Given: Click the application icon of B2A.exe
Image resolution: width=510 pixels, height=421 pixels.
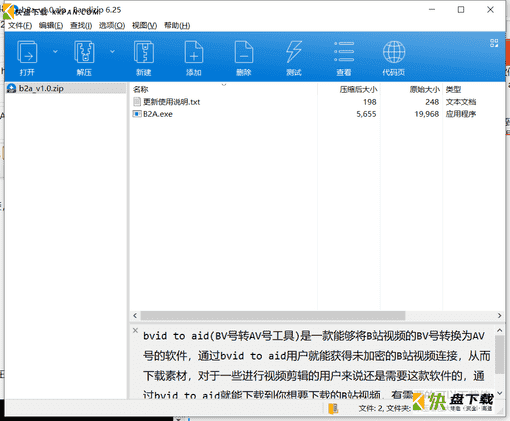Looking at the screenshot, I should [137, 114].
